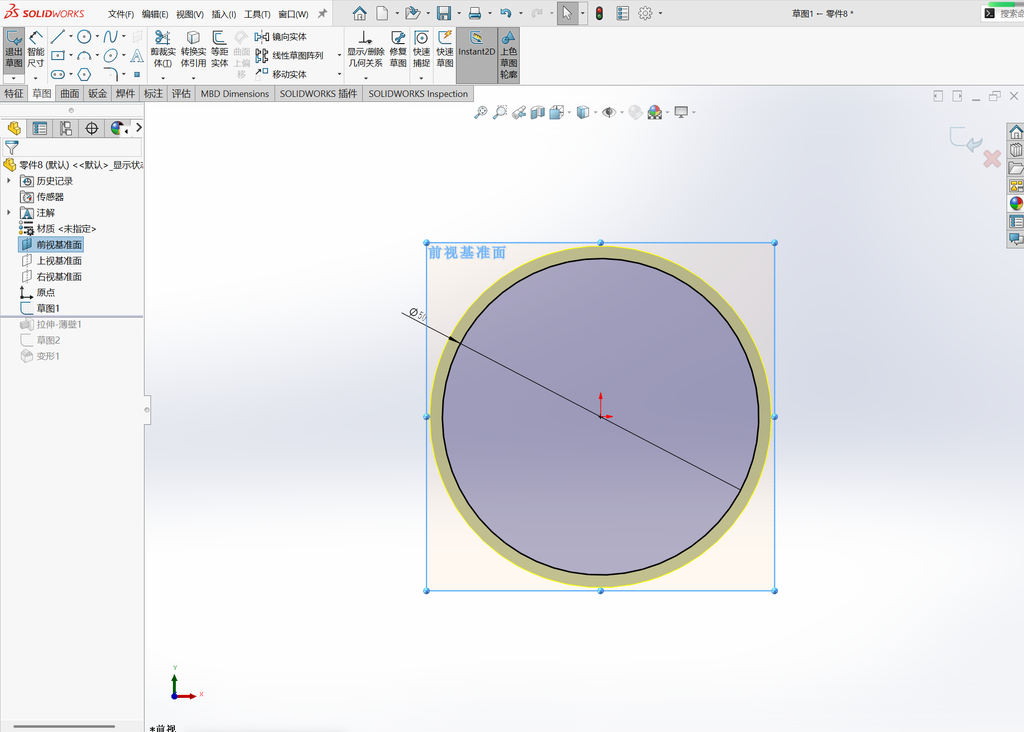Select the Line sketch tool
This screenshot has width=1024, height=732.
click(57, 37)
